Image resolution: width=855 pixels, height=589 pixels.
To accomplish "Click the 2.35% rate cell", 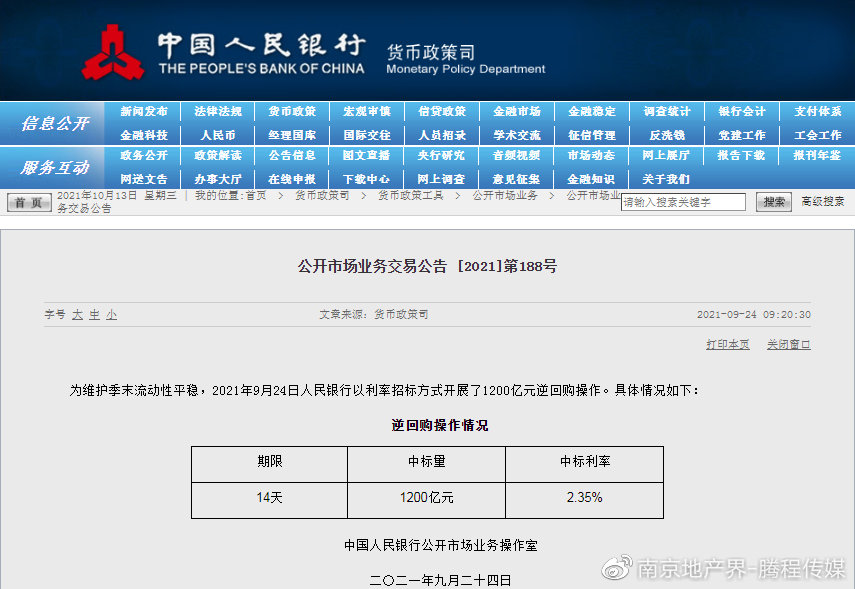I will [x=585, y=500].
